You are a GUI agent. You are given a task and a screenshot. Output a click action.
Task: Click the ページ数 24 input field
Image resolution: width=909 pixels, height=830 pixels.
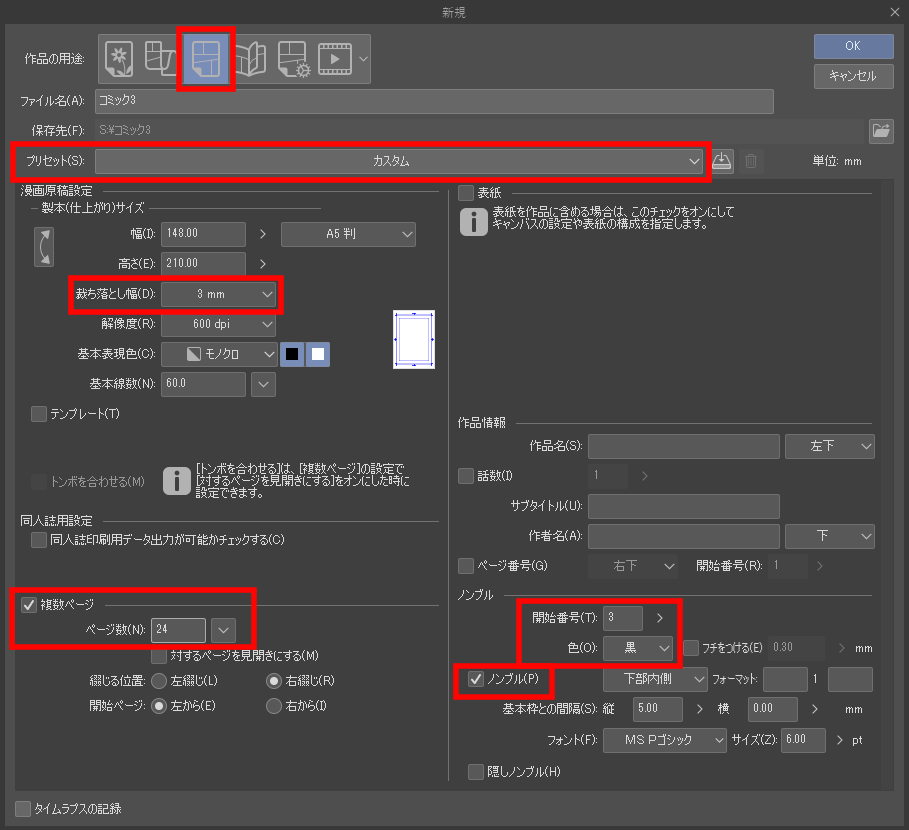pyautogui.click(x=178, y=630)
